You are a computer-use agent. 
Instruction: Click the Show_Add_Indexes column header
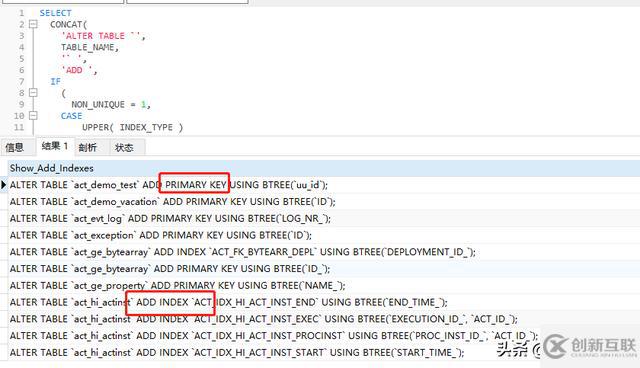coord(324,168)
